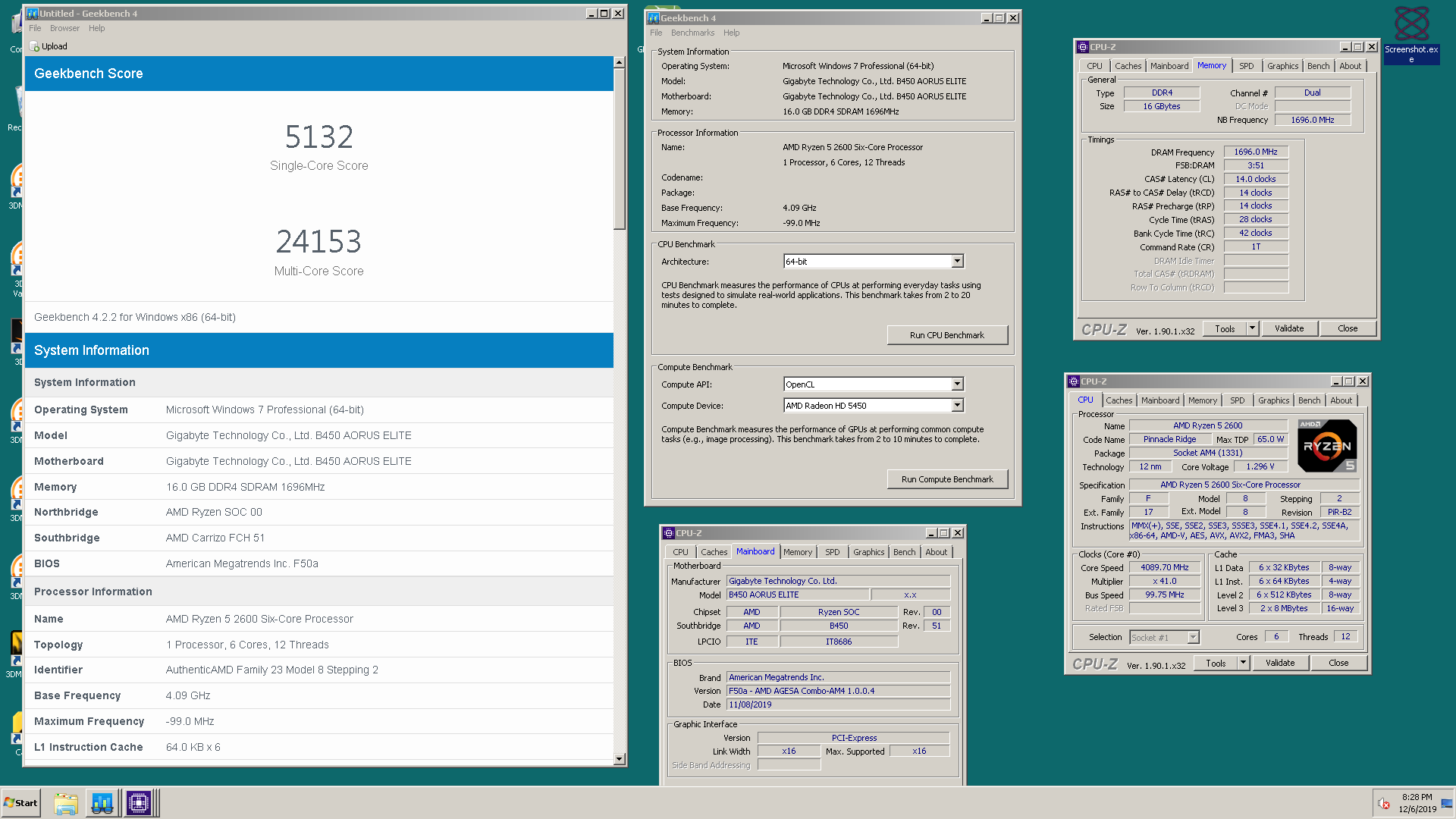Open the CPU-Z taskbar icon
Image resolution: width=1456 pixels, height=819 pixels.
point(139,803)
